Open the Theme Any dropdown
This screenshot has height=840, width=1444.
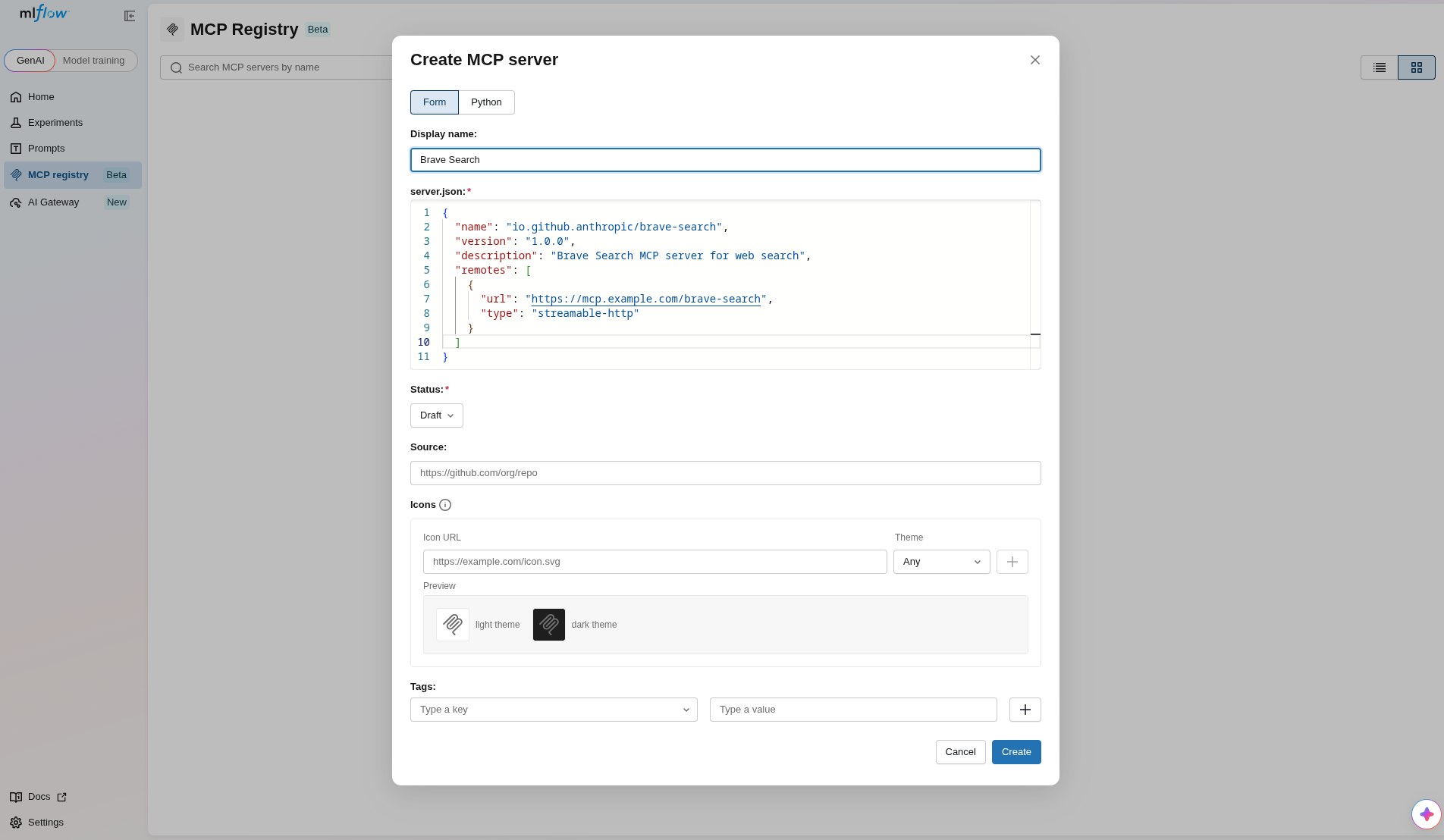click(x=942, y=562)
